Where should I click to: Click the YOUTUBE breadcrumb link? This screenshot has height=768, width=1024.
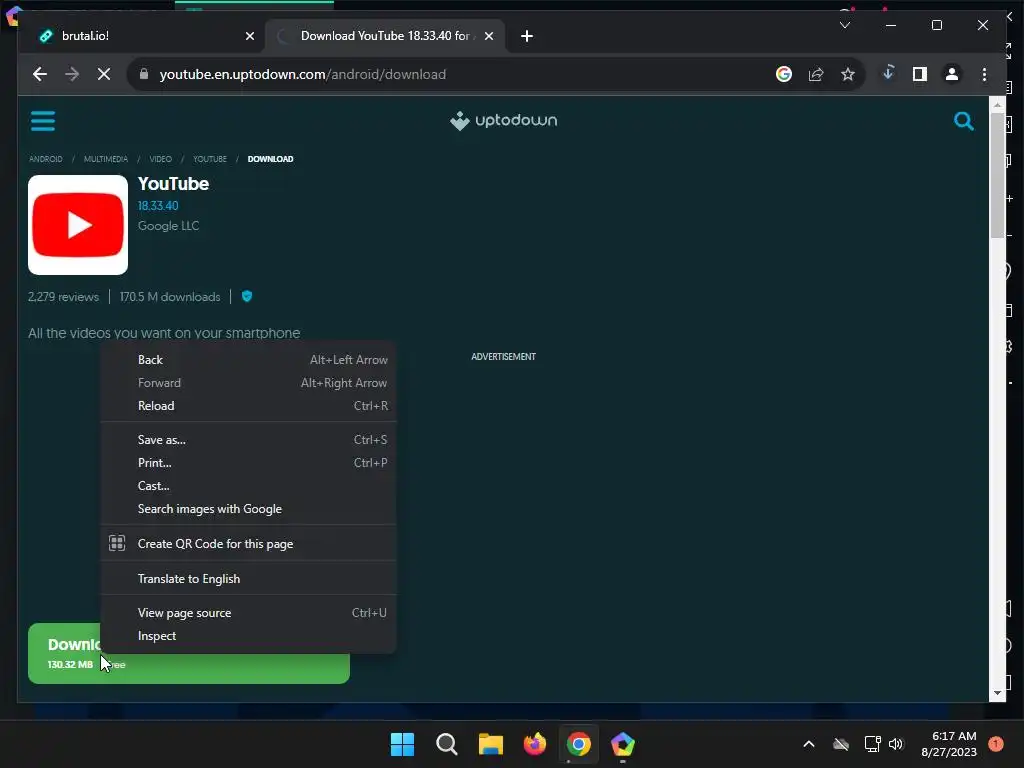point(210,159)
